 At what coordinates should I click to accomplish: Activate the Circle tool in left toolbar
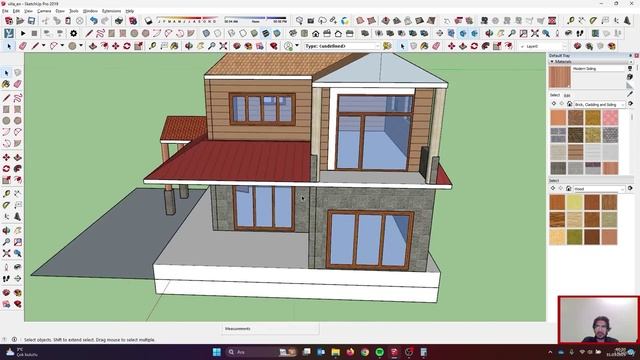pos(6,121)
